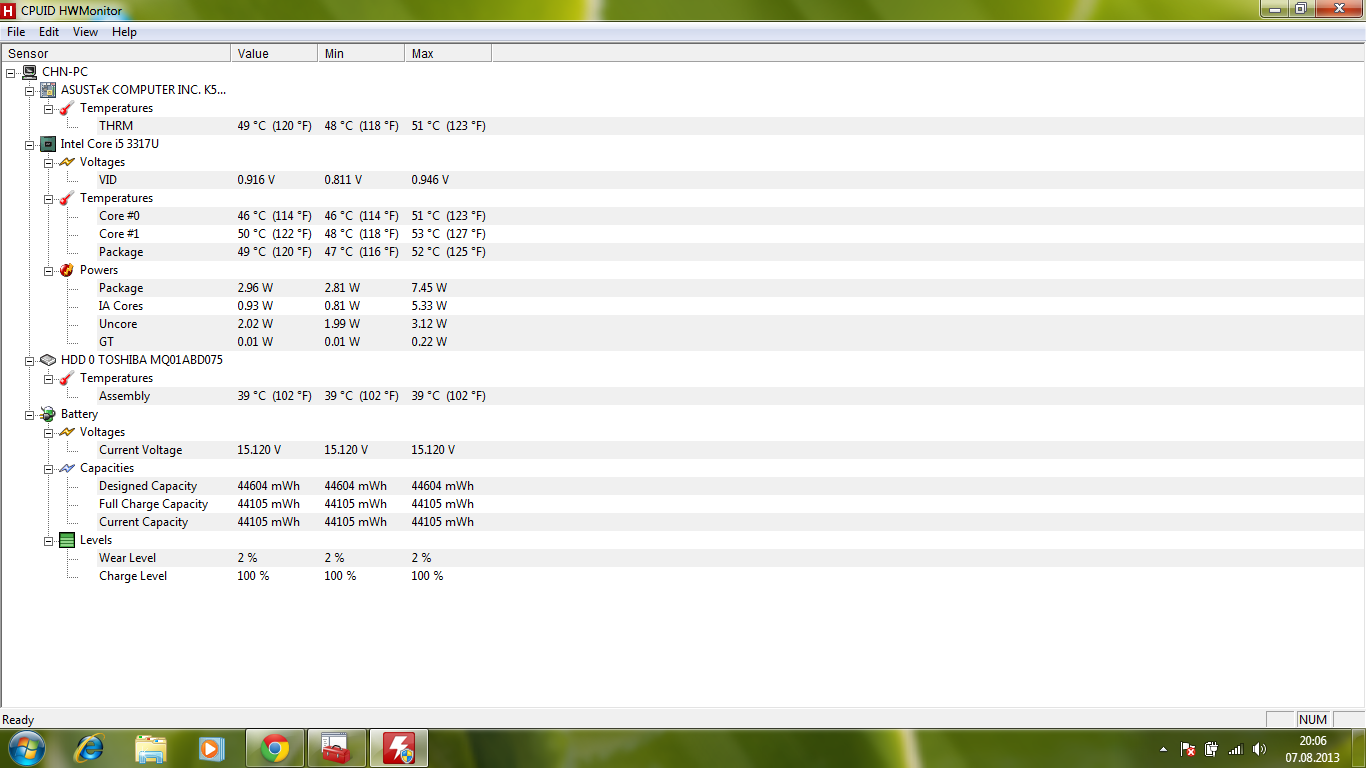Click the Voltages icon under Intel Core i5
Viewport: 1366px width, 768px height.
click(x=67, y=162)
